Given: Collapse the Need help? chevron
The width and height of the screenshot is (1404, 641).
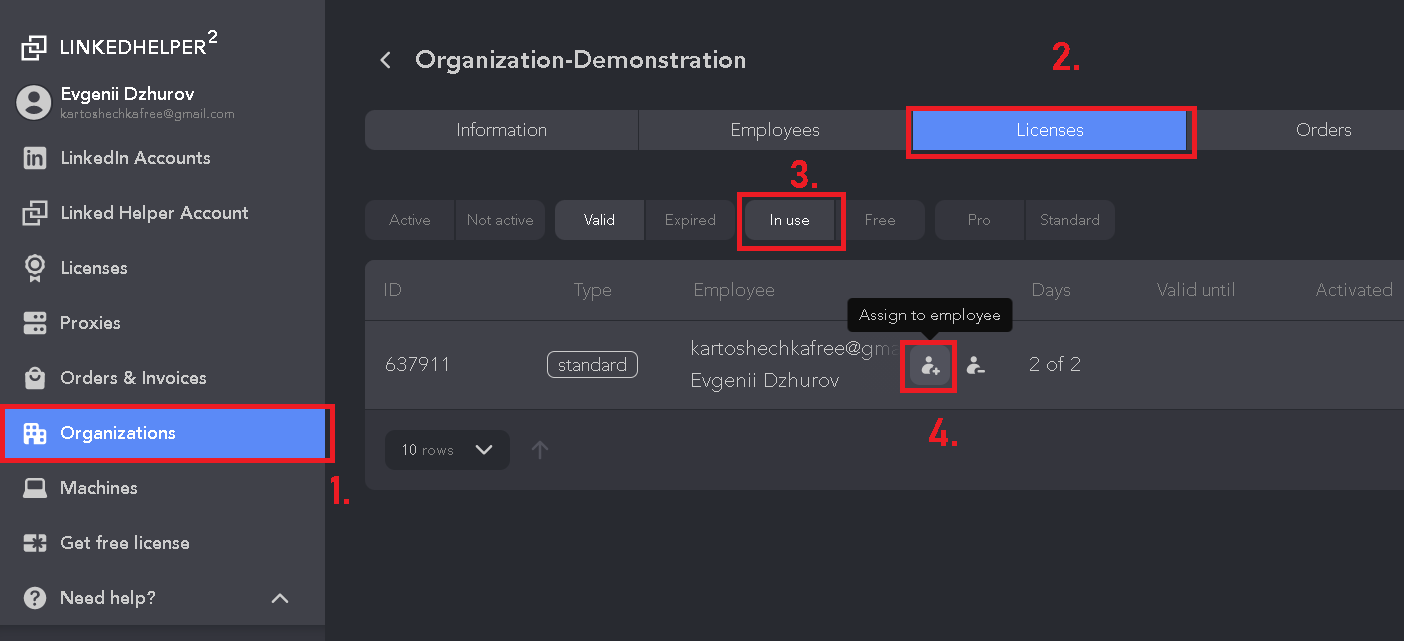Looking at the screenshot, I should [x=280, y=598].
